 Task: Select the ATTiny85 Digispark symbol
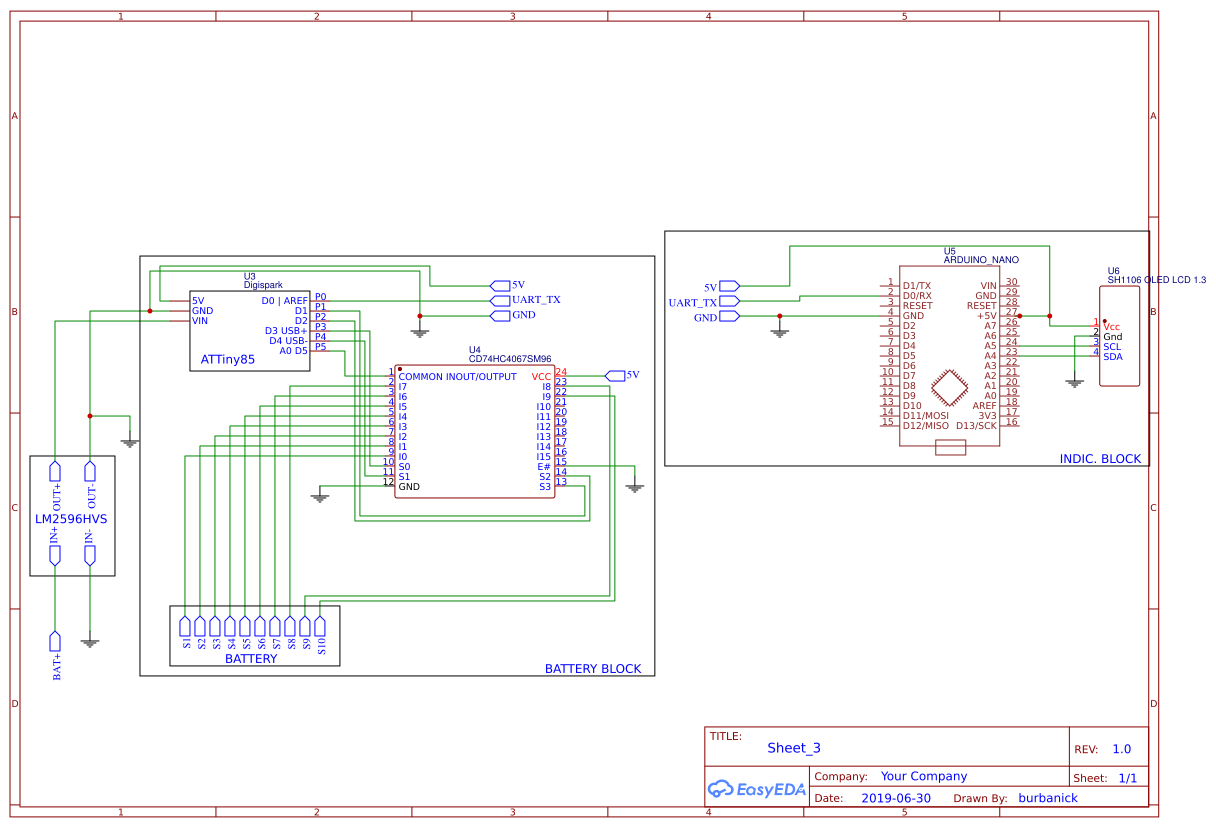249,330
